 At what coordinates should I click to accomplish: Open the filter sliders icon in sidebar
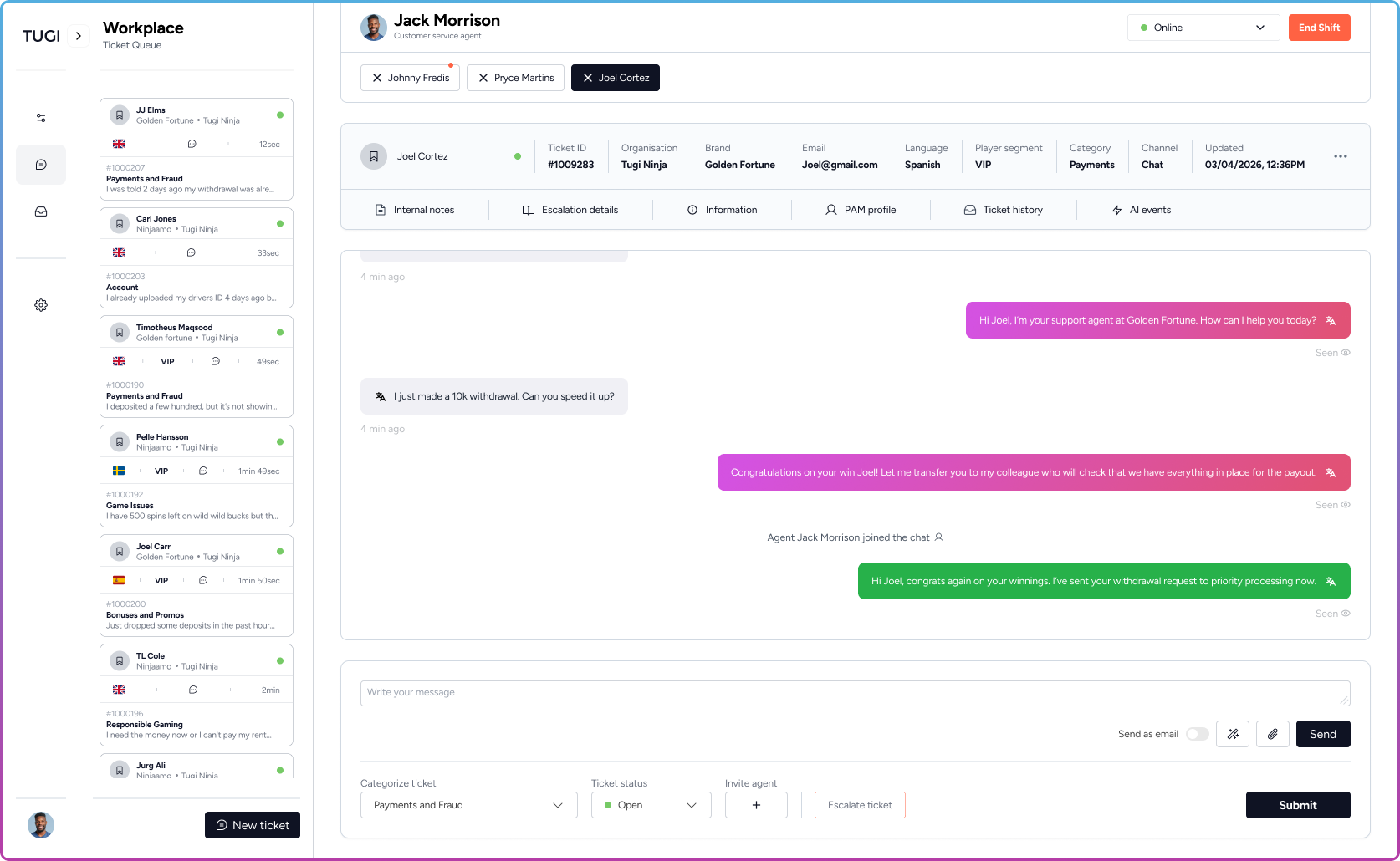41,118
